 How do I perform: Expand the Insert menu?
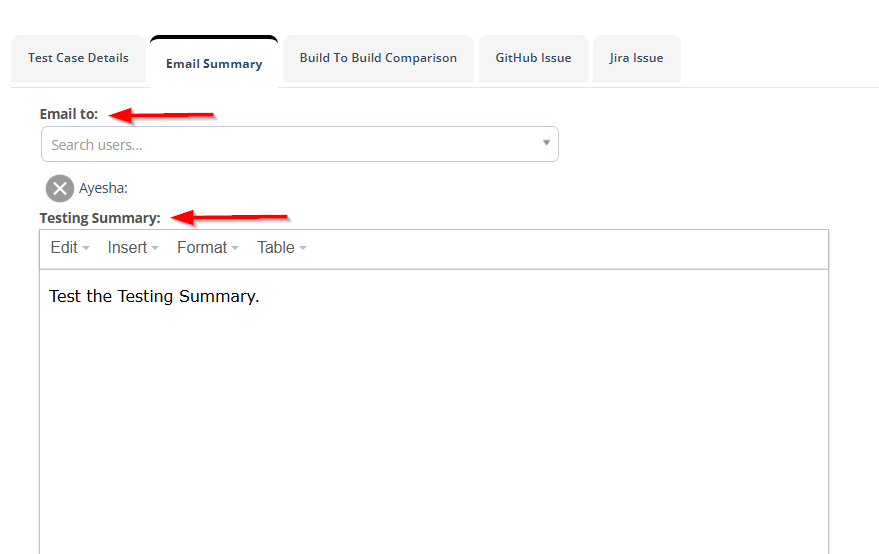[133, 248]
